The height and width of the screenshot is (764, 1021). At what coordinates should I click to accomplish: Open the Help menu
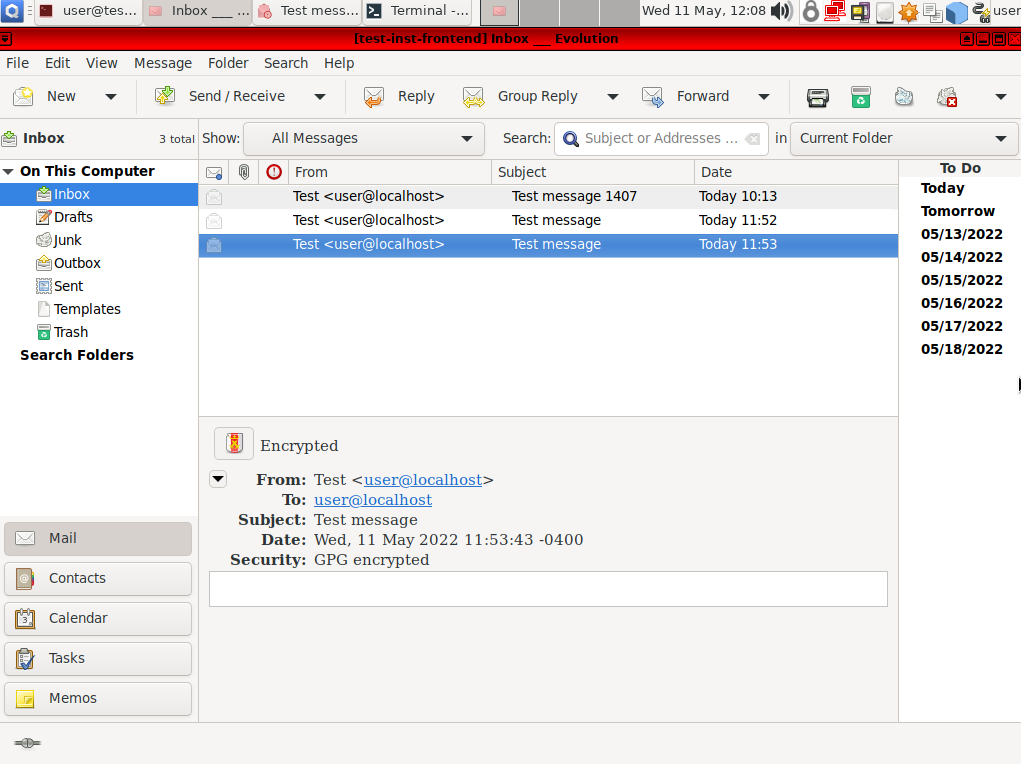[339, 63]
